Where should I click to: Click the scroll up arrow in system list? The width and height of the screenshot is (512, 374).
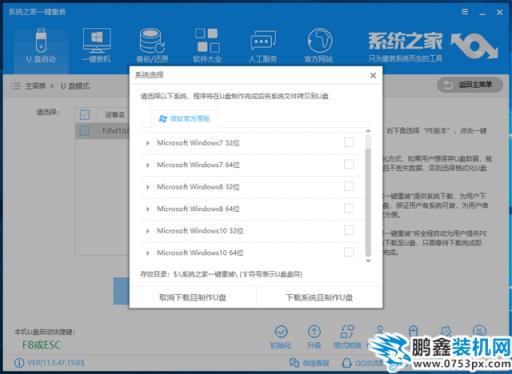[368, 131]
